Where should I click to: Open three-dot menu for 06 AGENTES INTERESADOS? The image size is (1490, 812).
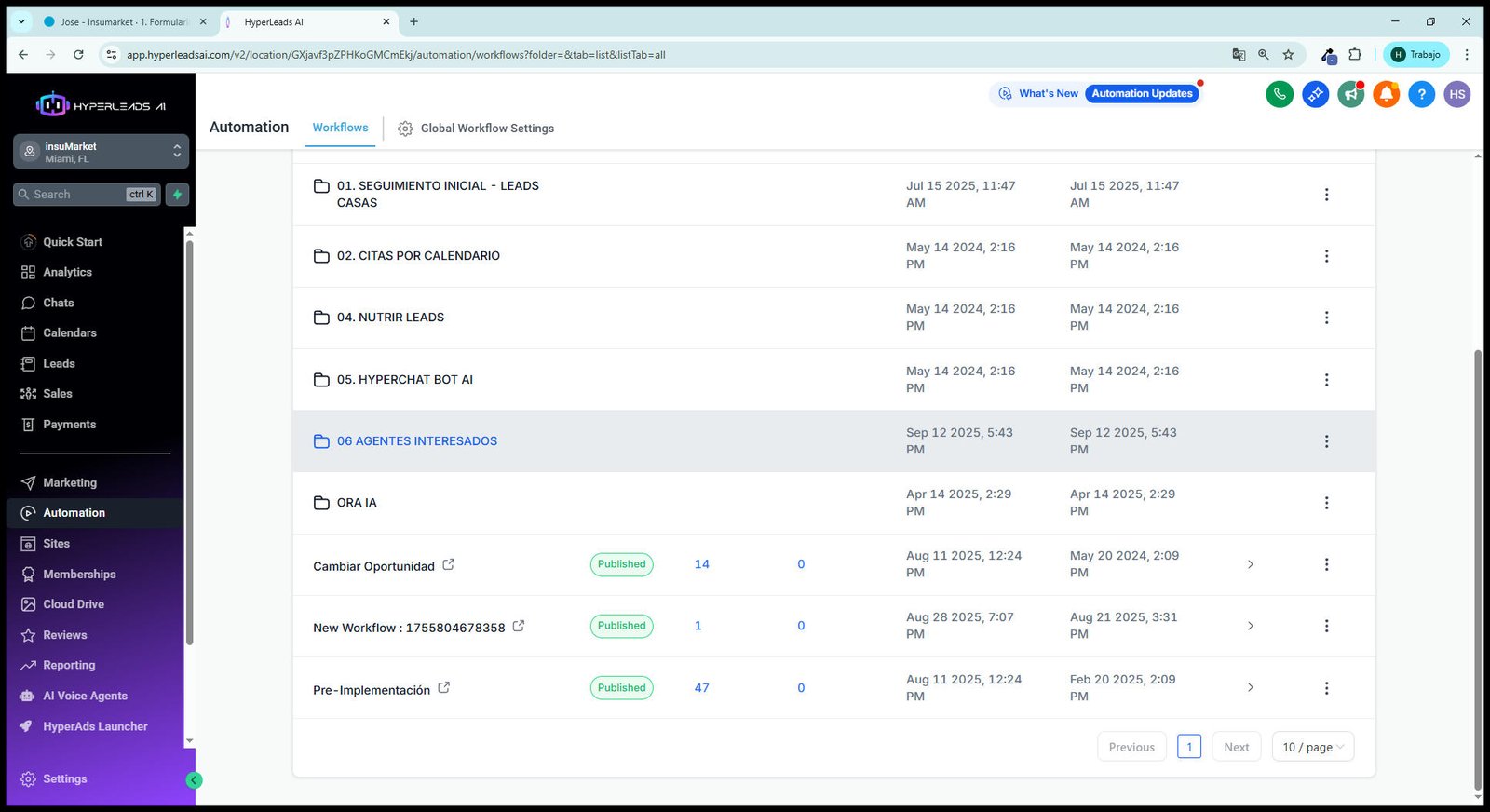[x=1327, y=441]
